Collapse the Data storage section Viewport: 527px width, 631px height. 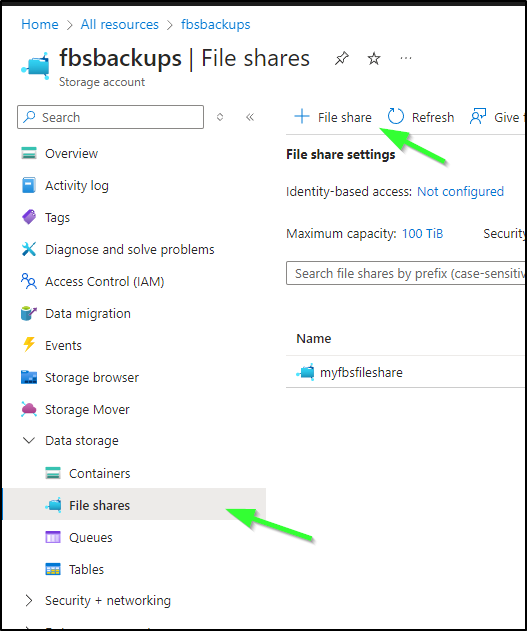point(29,441)
